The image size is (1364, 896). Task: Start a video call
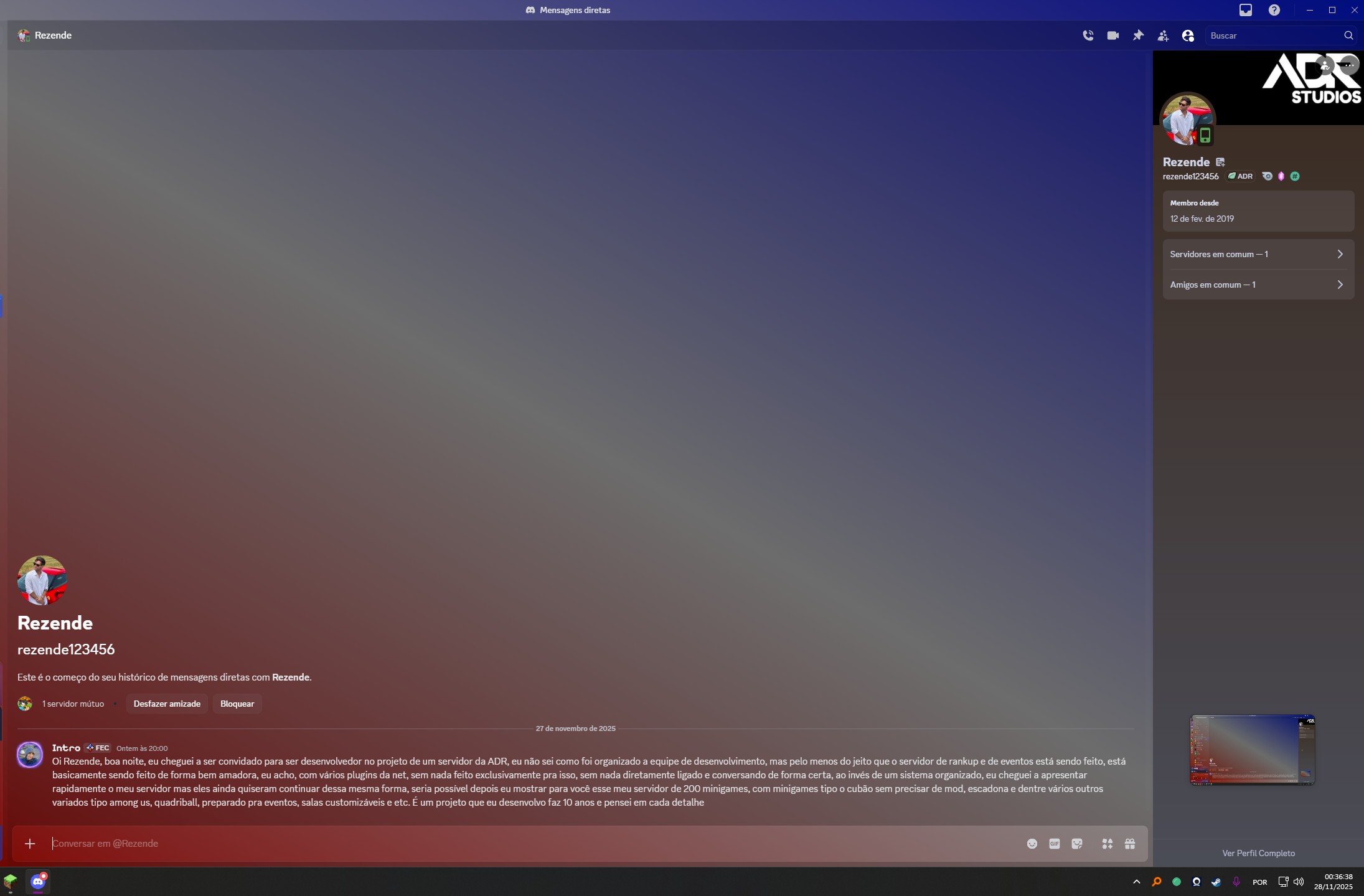[1112, 35]
